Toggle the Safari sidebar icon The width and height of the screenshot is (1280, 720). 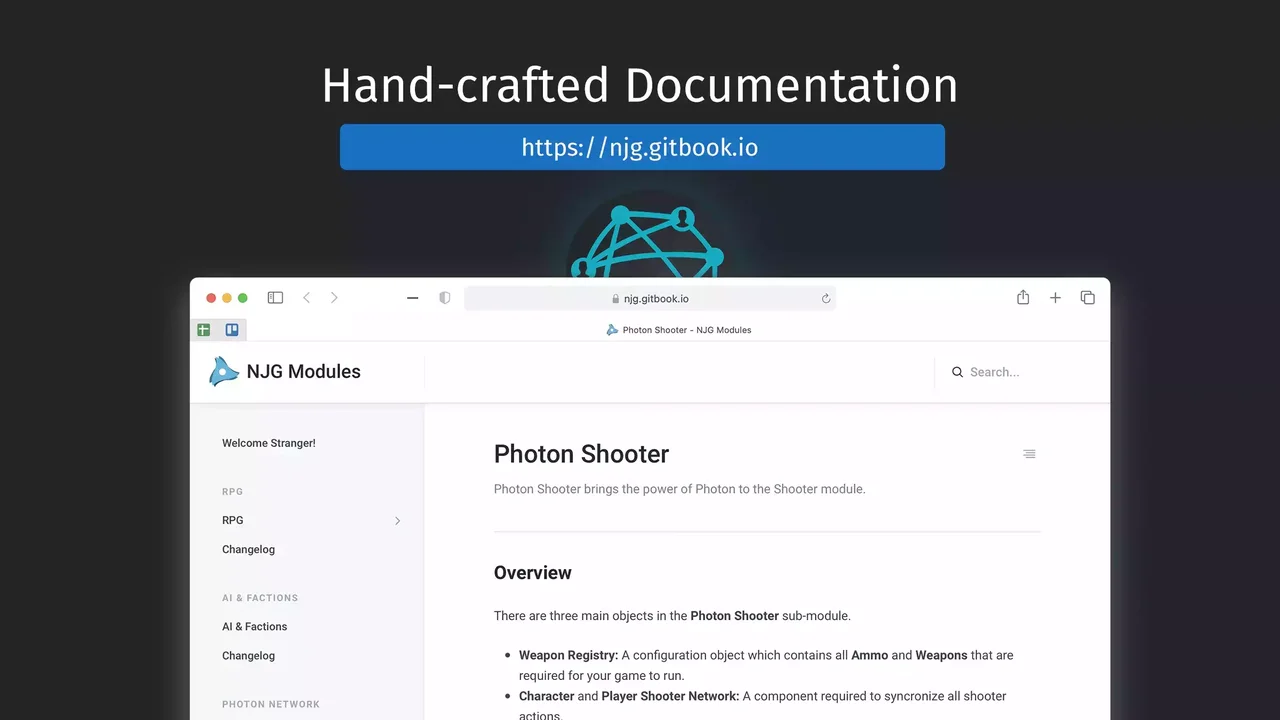(x=275, y=298)
